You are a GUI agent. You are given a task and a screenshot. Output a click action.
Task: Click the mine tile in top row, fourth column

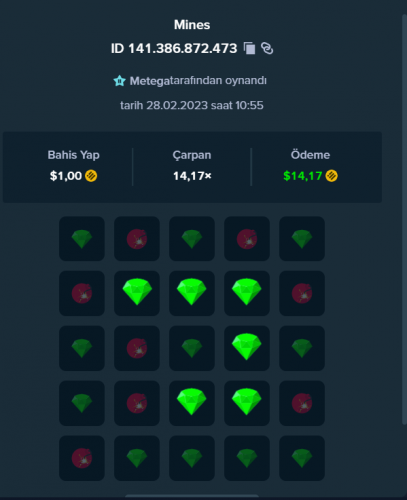[247, 239]
